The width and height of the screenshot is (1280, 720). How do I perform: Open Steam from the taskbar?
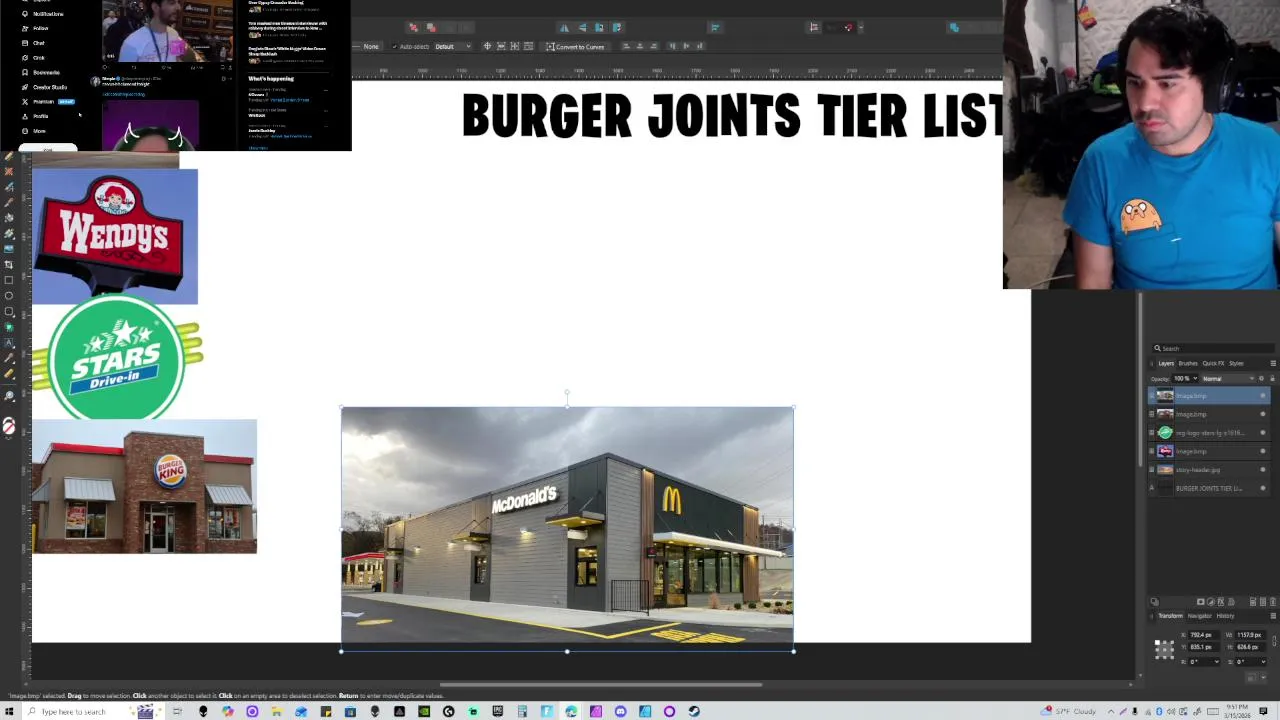(x=694, y=711)
